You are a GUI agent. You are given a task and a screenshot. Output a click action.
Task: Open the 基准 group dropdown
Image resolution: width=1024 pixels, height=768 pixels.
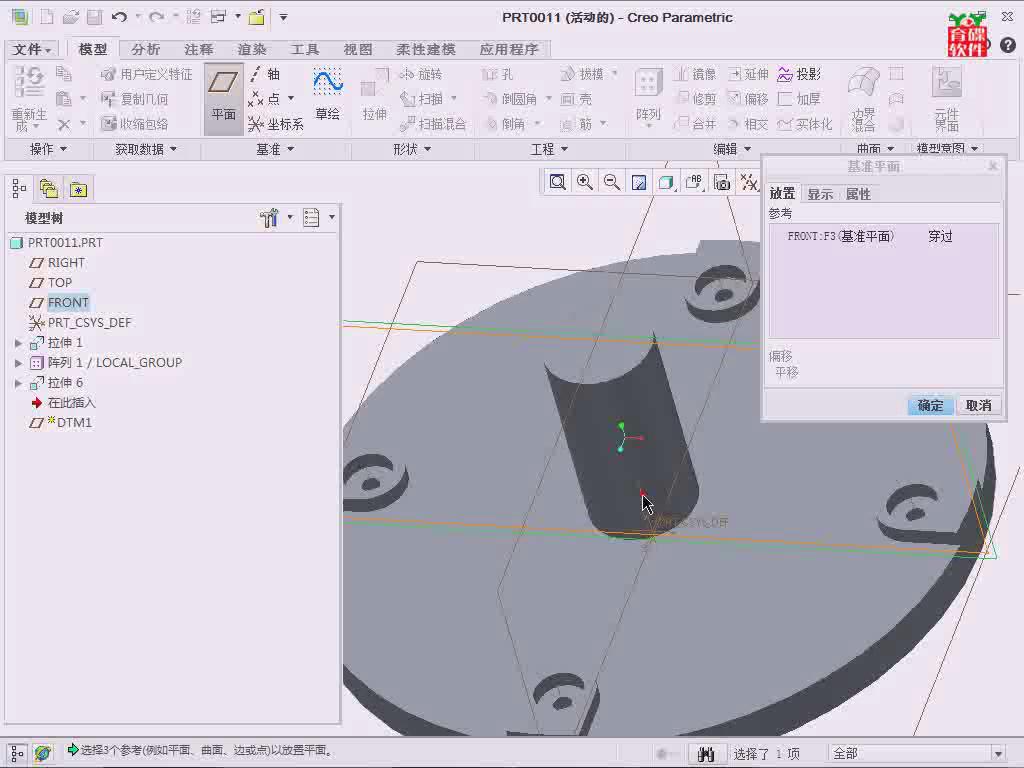pyautogui.click(x=275, y=150)
